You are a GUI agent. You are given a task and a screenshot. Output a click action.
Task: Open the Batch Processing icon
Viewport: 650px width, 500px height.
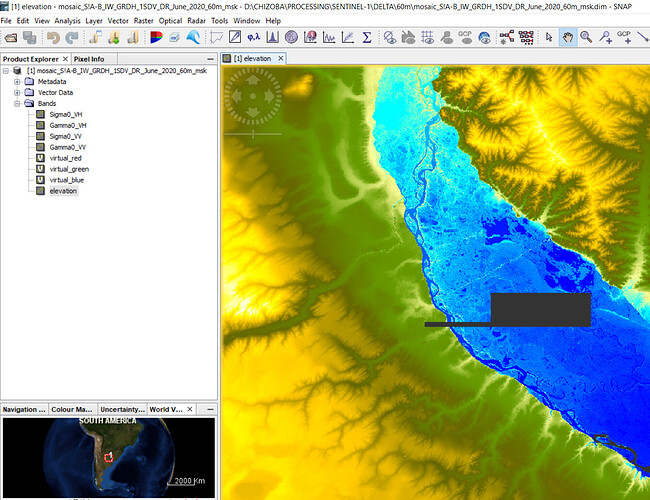pos(526,37)
